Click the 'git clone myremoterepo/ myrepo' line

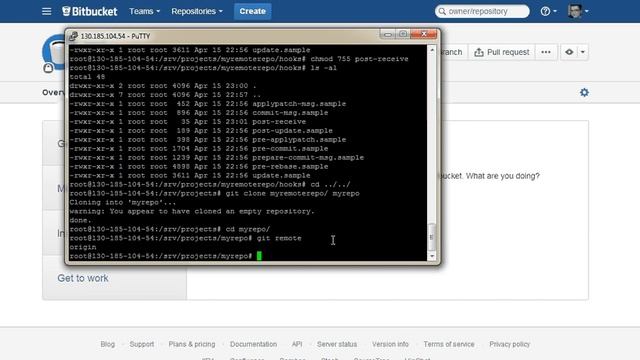214,193
